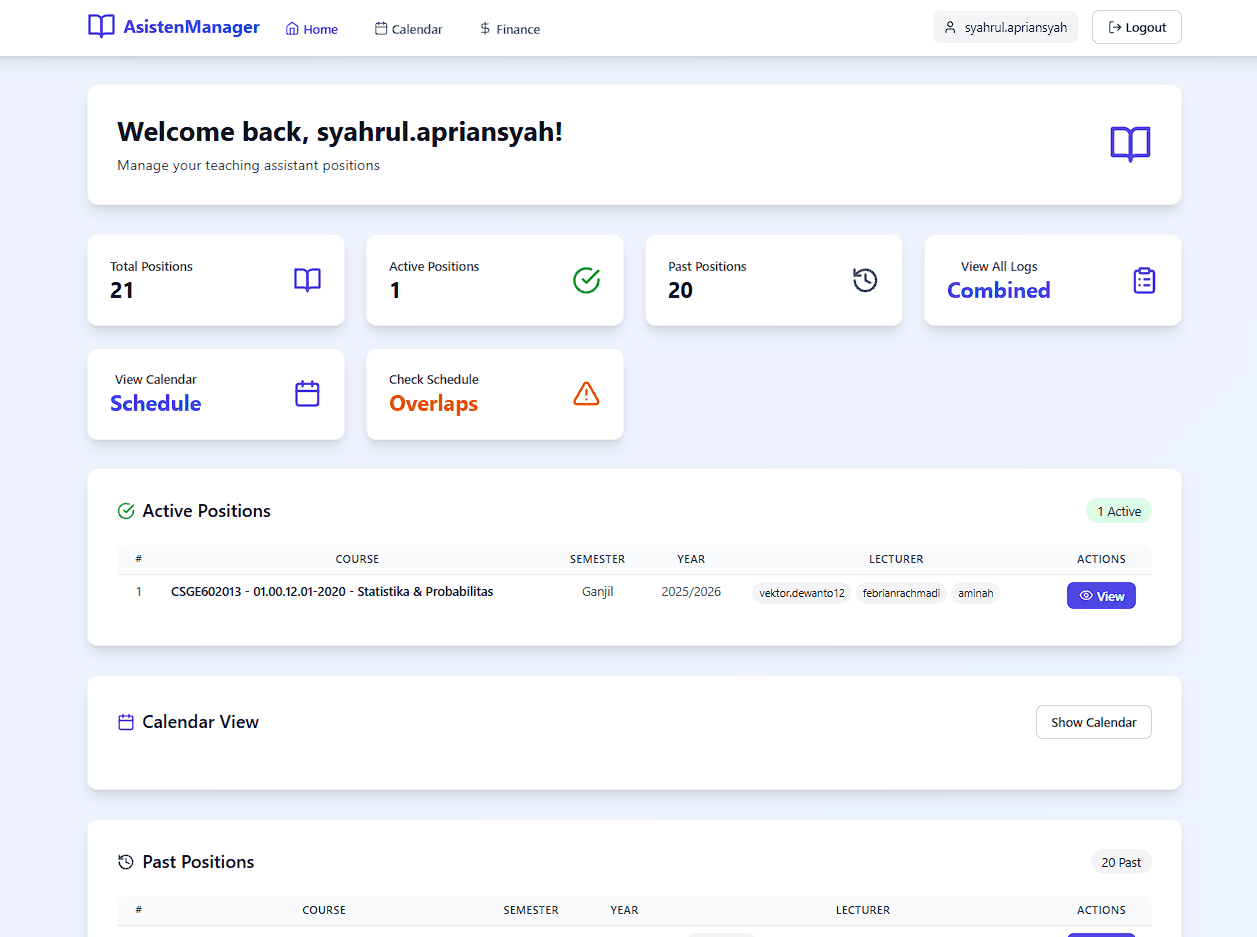Click the AsistenManager book logo icon
Image resolution: width=1257 pixels, height=937 pixels.
[x=101, y=27]
